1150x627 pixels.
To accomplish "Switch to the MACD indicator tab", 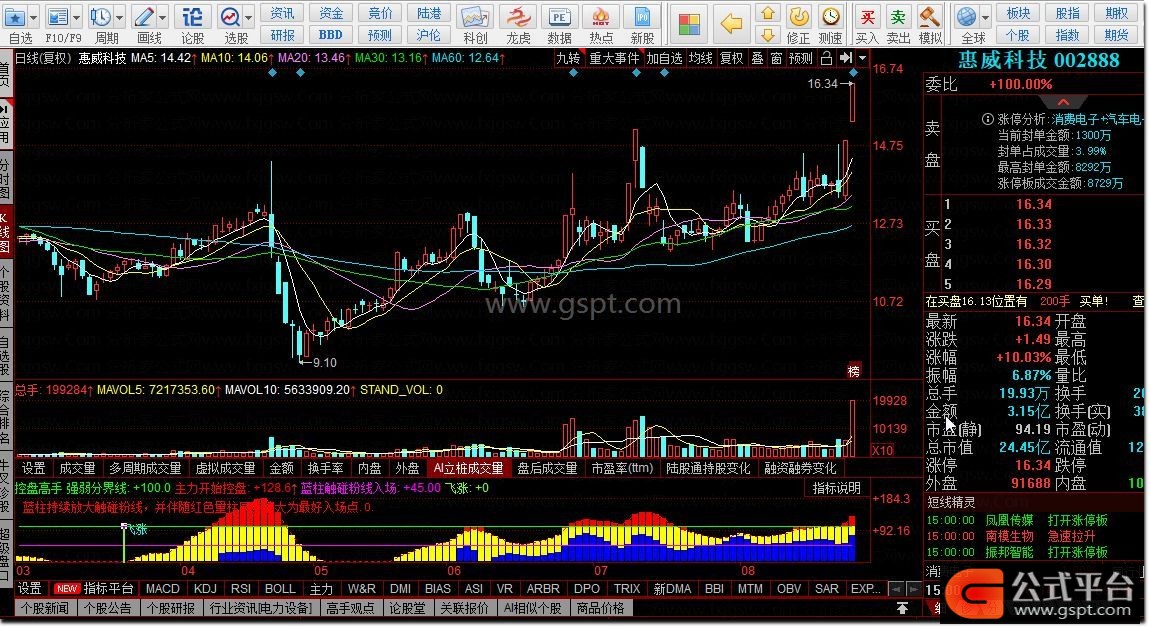I will [x=162, y=589].
